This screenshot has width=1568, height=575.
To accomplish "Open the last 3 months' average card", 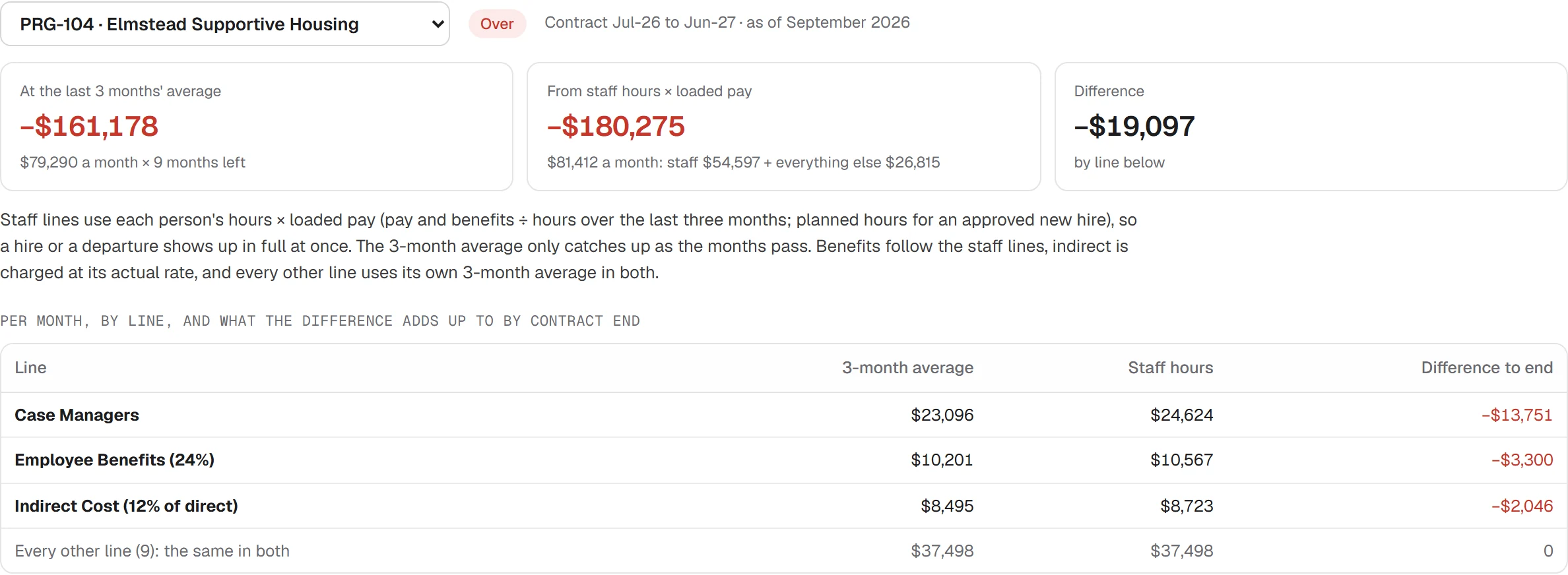I will click(257, 127).
